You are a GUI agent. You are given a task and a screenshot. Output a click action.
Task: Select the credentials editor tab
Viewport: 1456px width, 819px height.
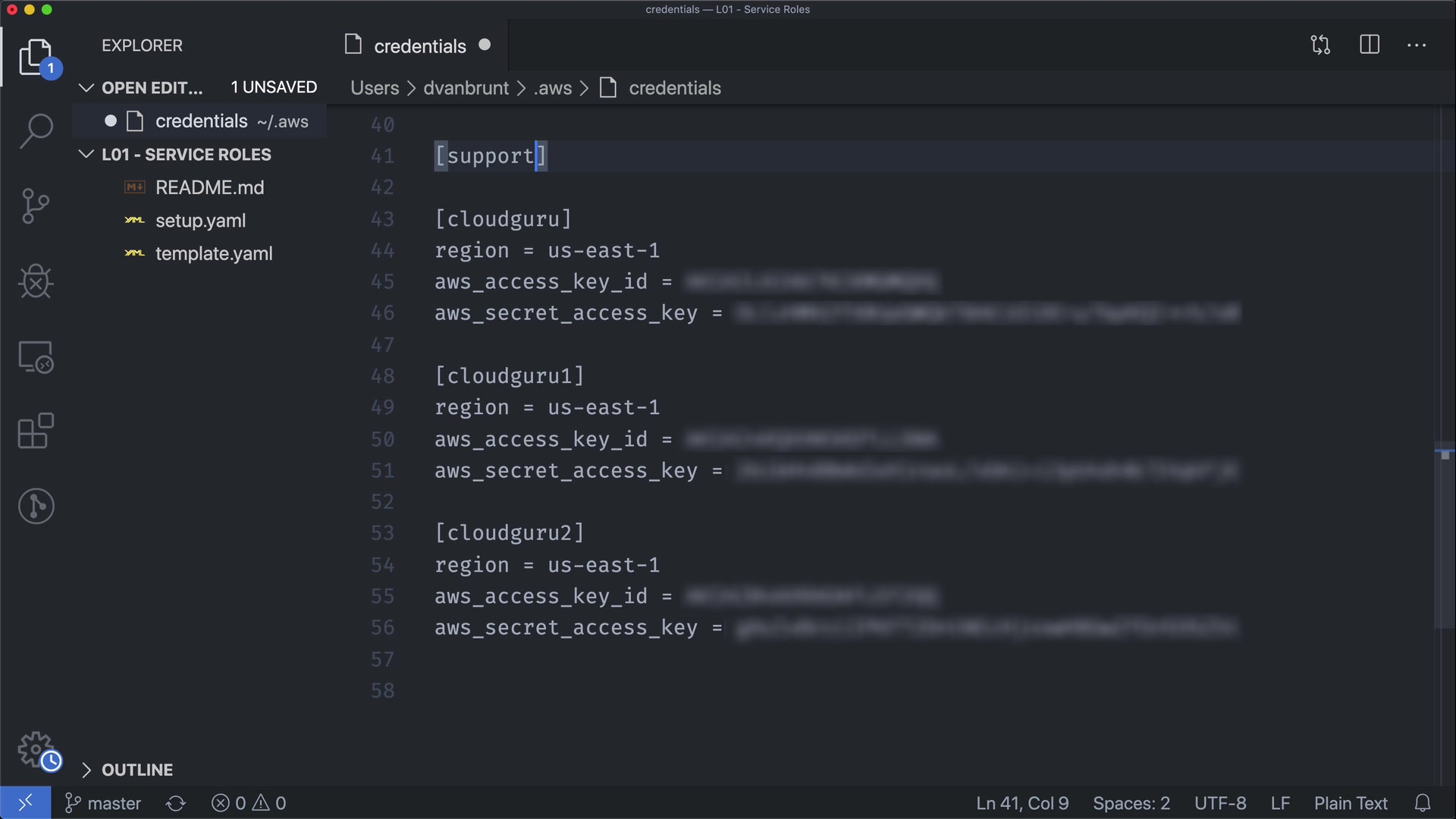point(419,46)
